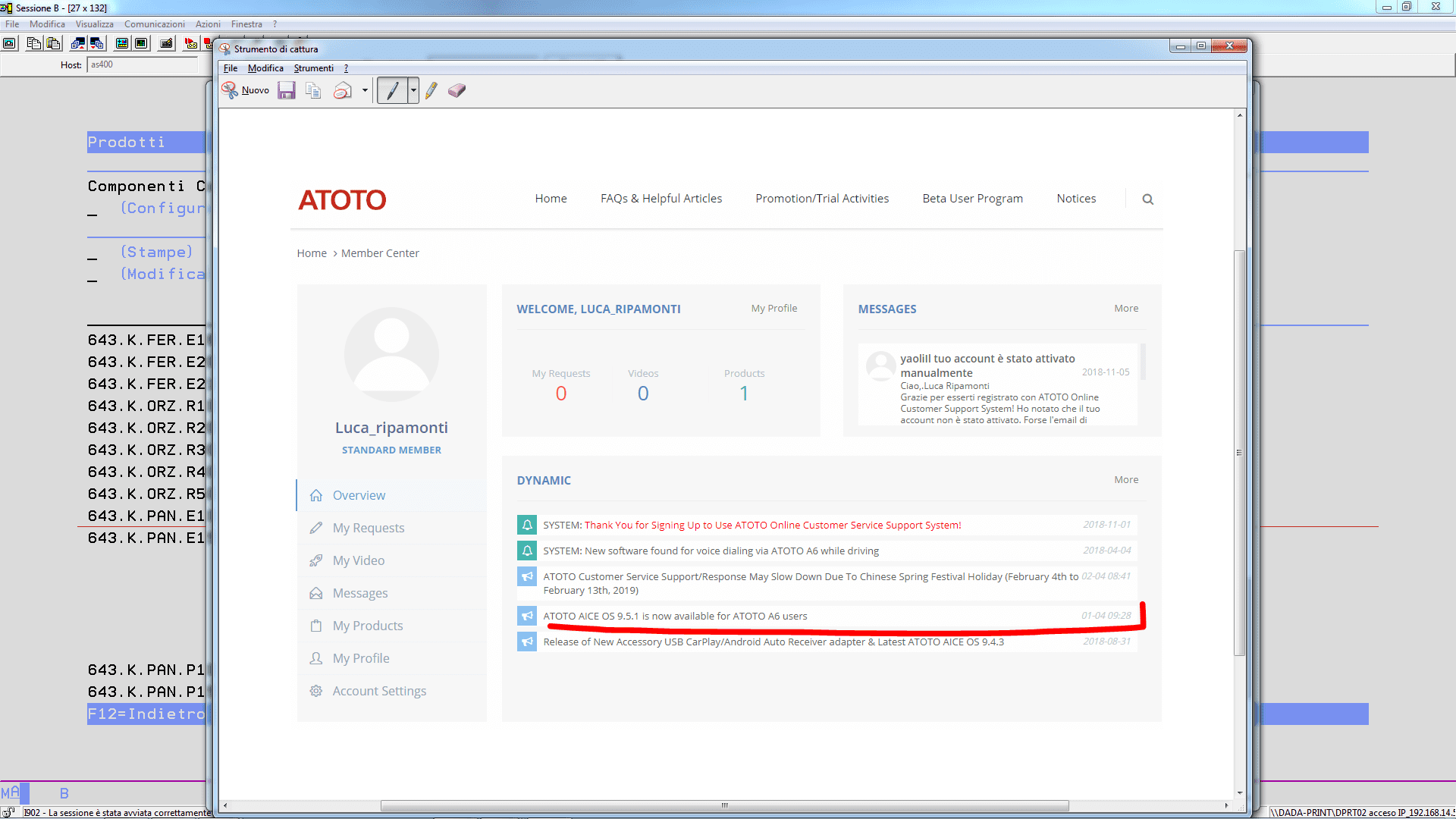Viewport: 1456px width, 819px height.
Task: Click the large profile avatar picture
Action: (x=391, y=354)
